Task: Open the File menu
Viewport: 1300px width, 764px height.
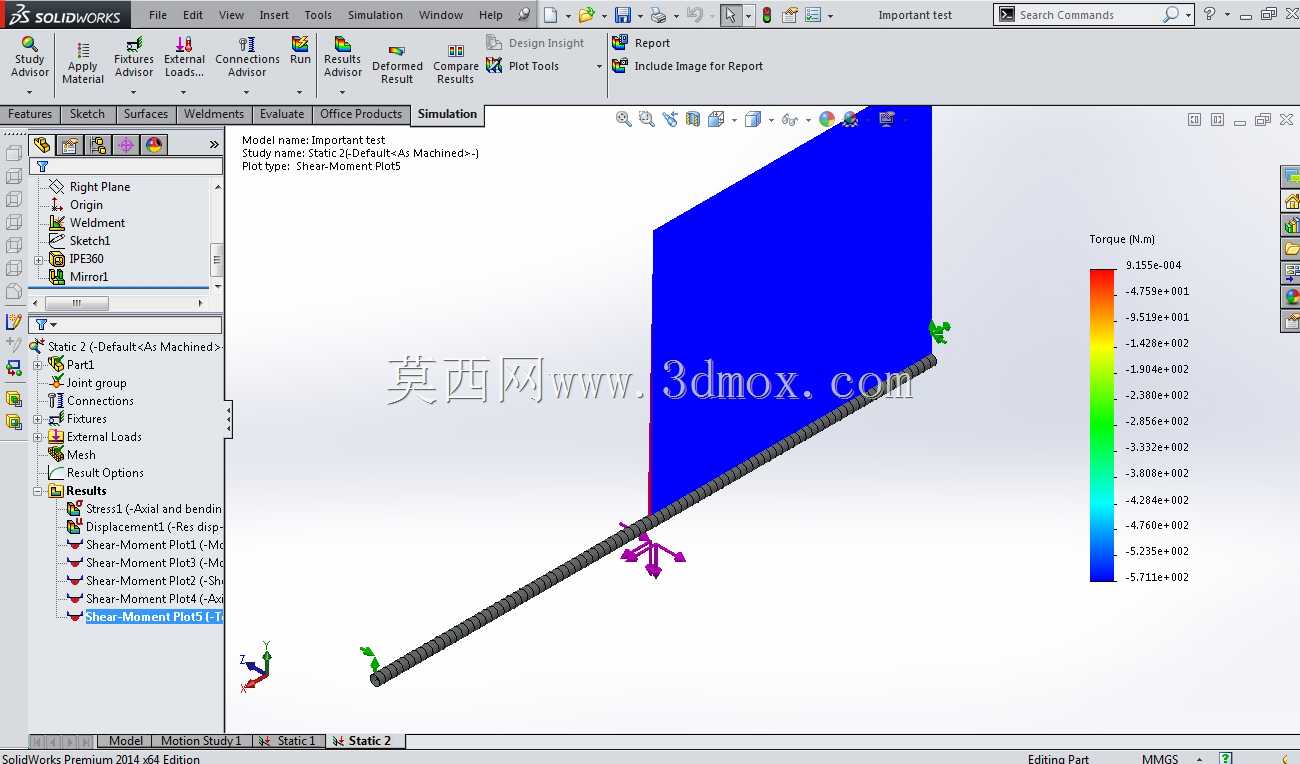Action: tap(158, 15)
